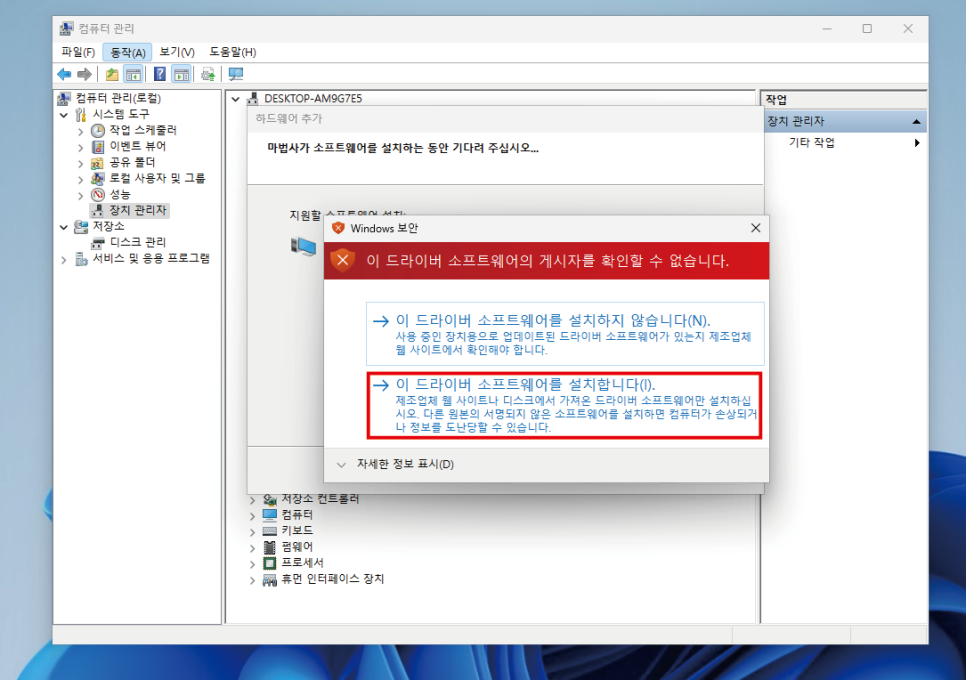This screenshot has height=680, width=966.
Task: Expand the 작업 스케줄러 node
Action: point(81,131)
